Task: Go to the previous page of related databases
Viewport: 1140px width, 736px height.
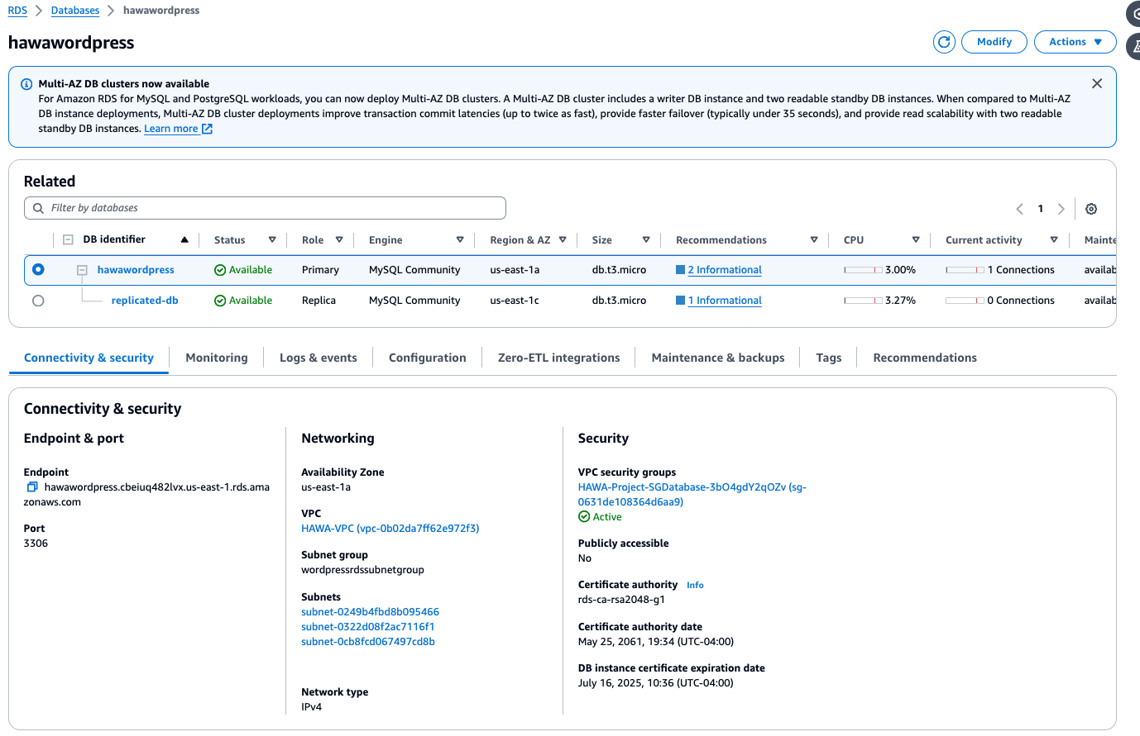Action: pos(1019,209)
